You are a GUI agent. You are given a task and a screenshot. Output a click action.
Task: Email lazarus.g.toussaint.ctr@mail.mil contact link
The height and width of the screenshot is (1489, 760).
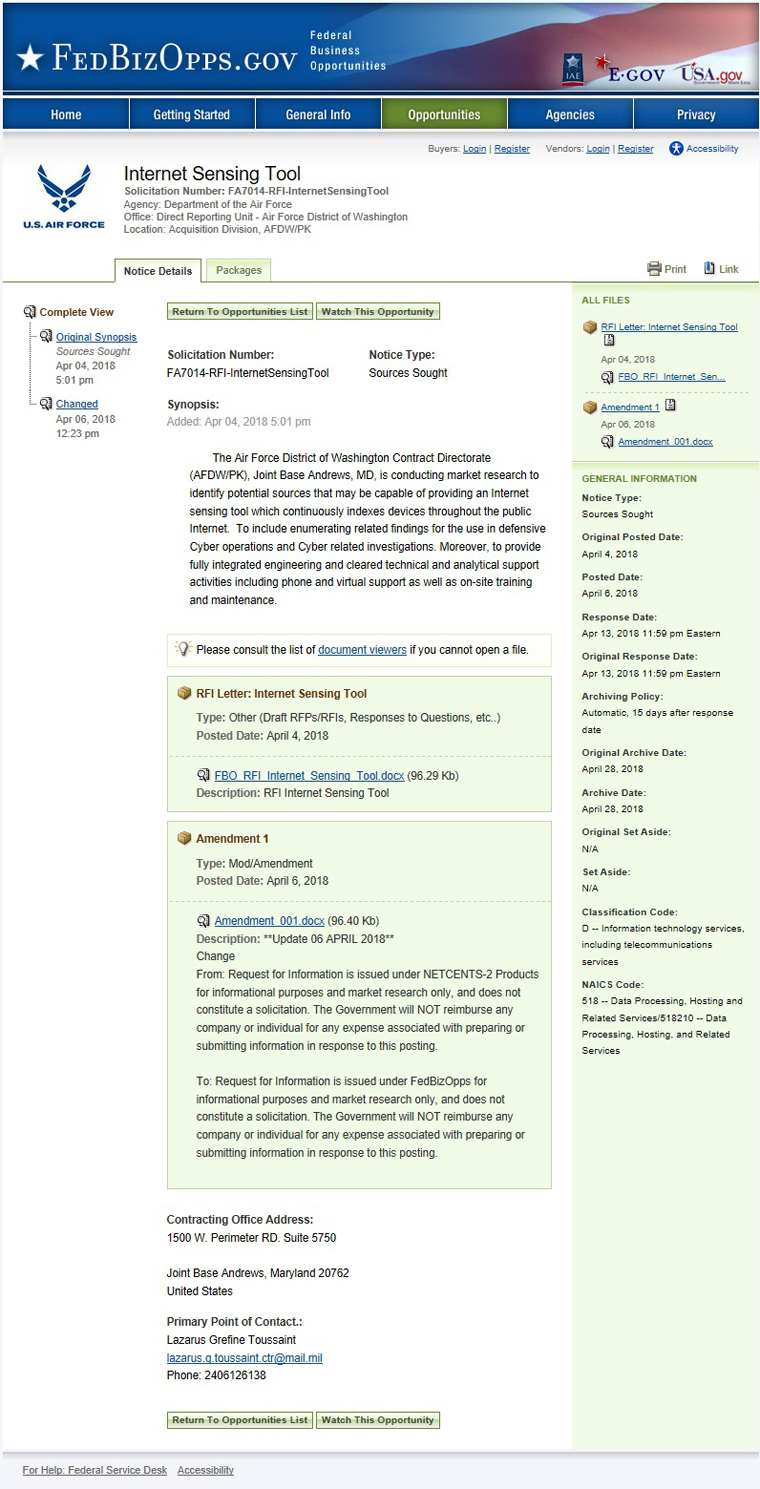tap(244, 1358)
